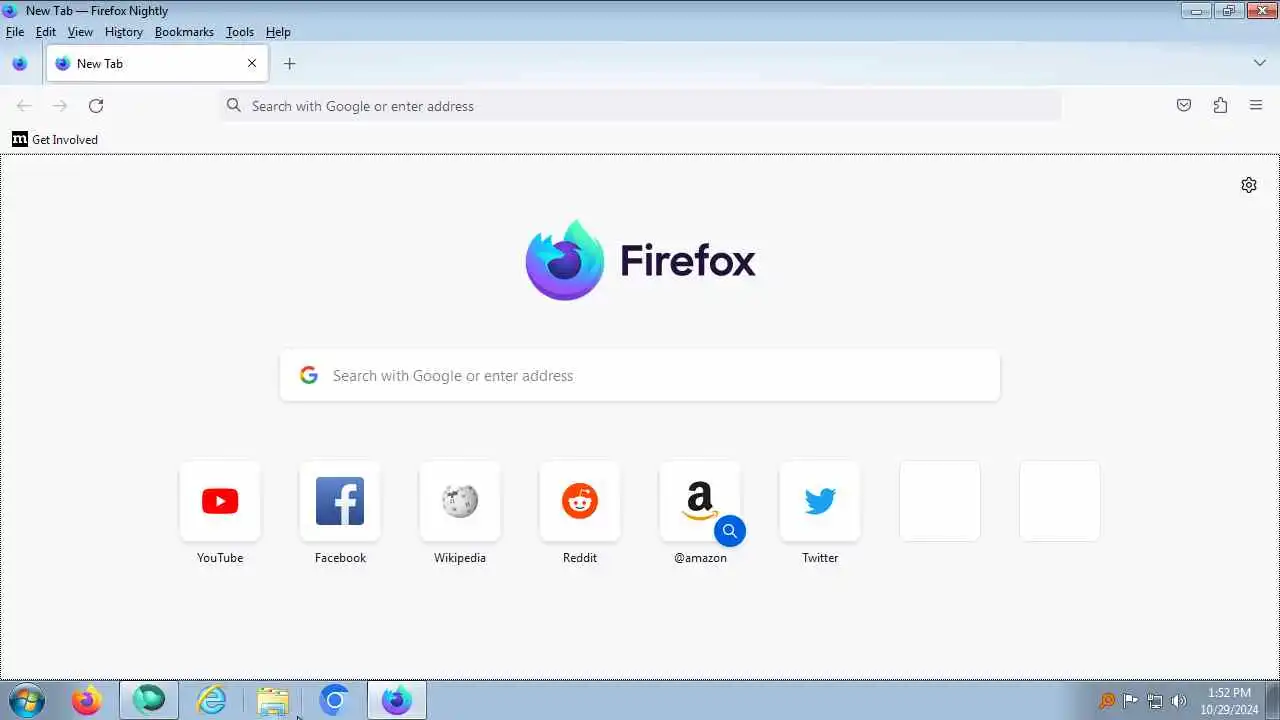1280x720 pixels.
Task: Click the magnifier system tray icon
Action: coord(1106,701)
